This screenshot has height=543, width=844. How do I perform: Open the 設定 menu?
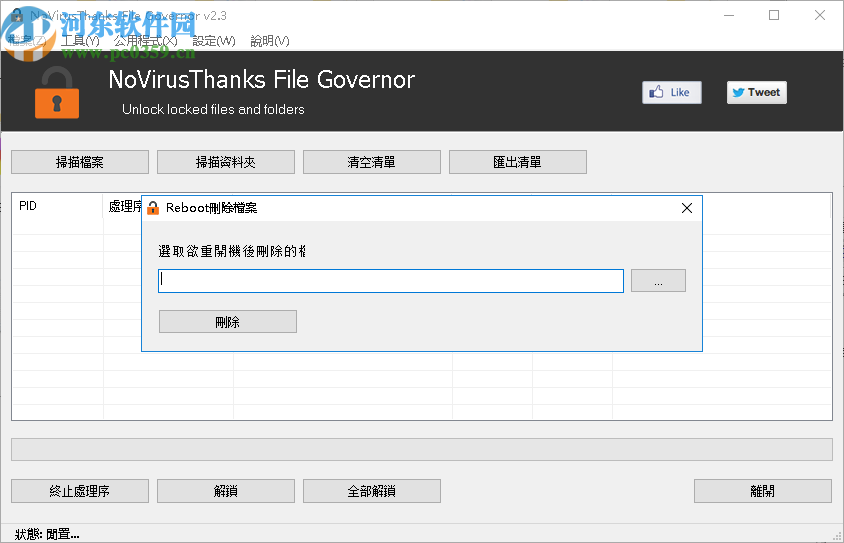click(214, 41)
